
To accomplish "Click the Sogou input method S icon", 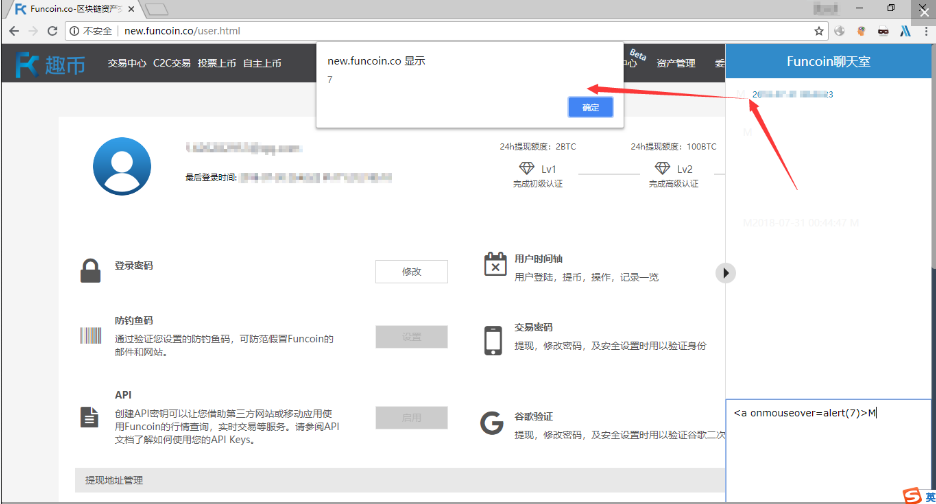I will 912,496.
